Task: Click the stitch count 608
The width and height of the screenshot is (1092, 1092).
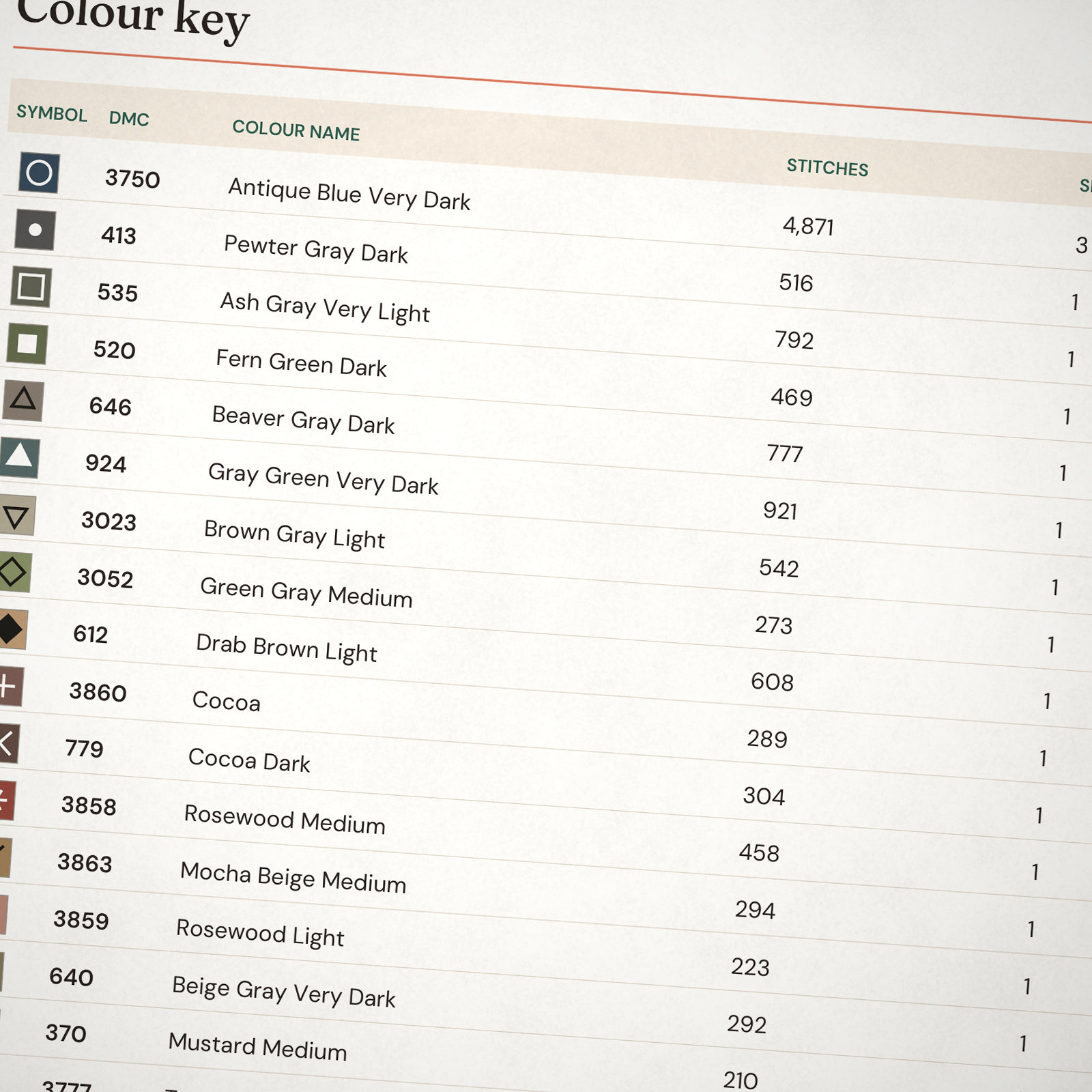Action: pyautogui.click(x=772, y=682)
